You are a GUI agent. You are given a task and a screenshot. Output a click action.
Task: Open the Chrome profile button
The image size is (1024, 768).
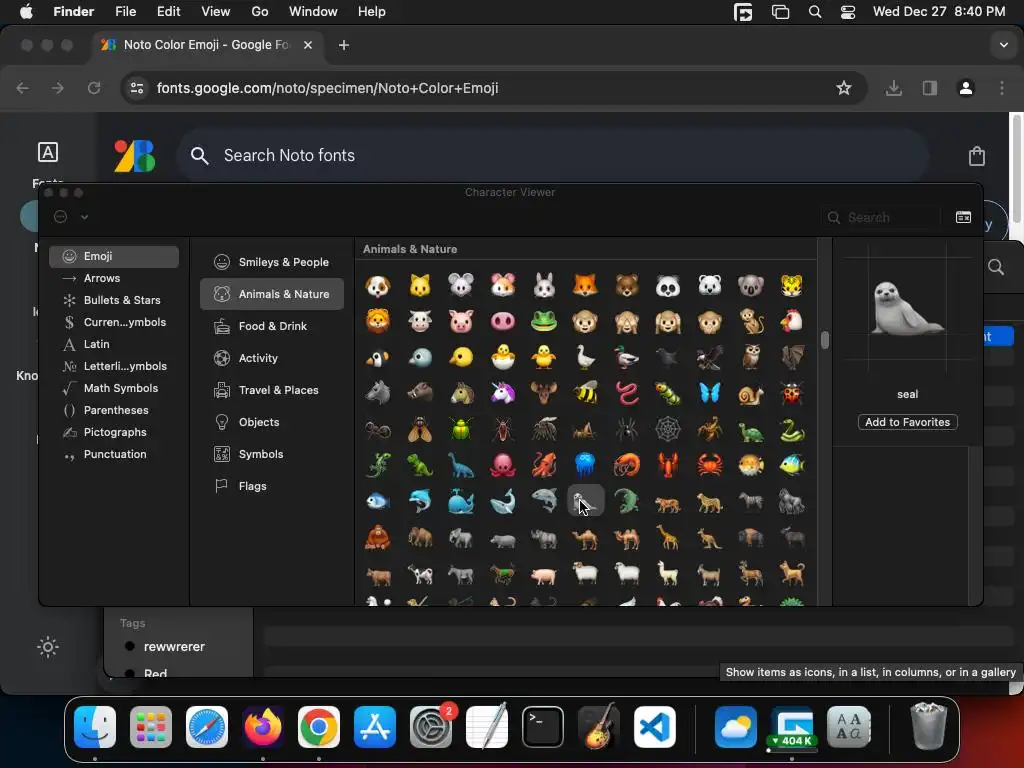(965, 88)
